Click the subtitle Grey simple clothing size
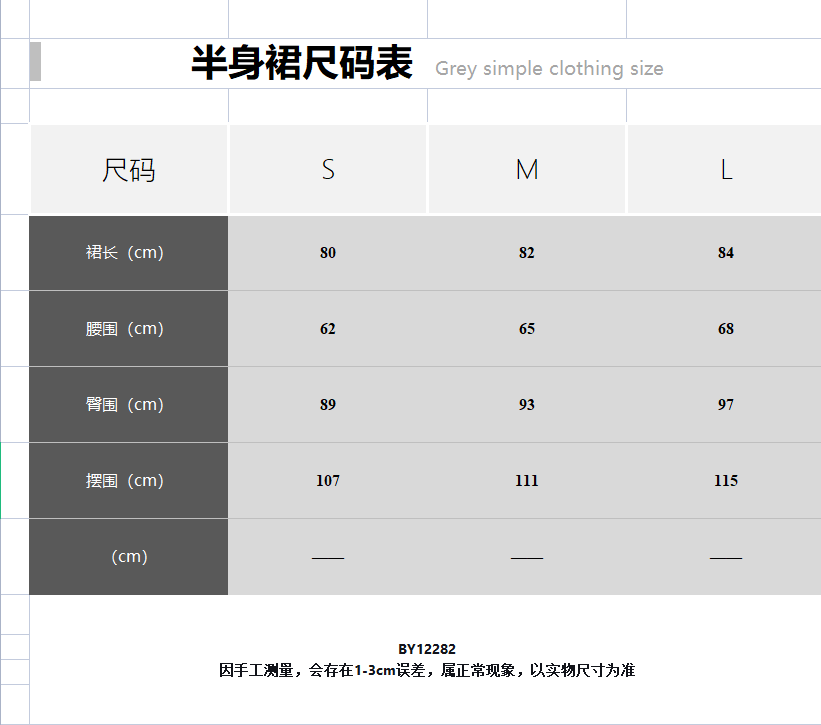Screen dimensions: 821x725 549,69
